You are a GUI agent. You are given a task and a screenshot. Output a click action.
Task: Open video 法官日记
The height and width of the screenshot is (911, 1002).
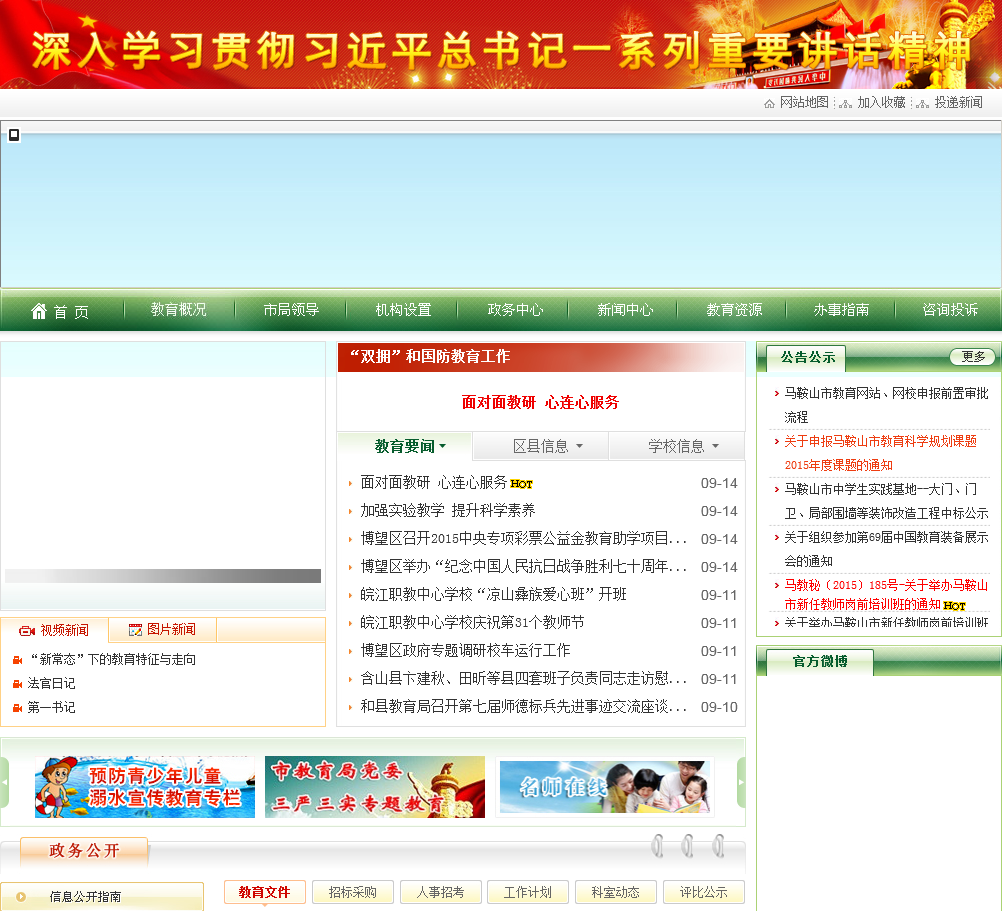51,684
